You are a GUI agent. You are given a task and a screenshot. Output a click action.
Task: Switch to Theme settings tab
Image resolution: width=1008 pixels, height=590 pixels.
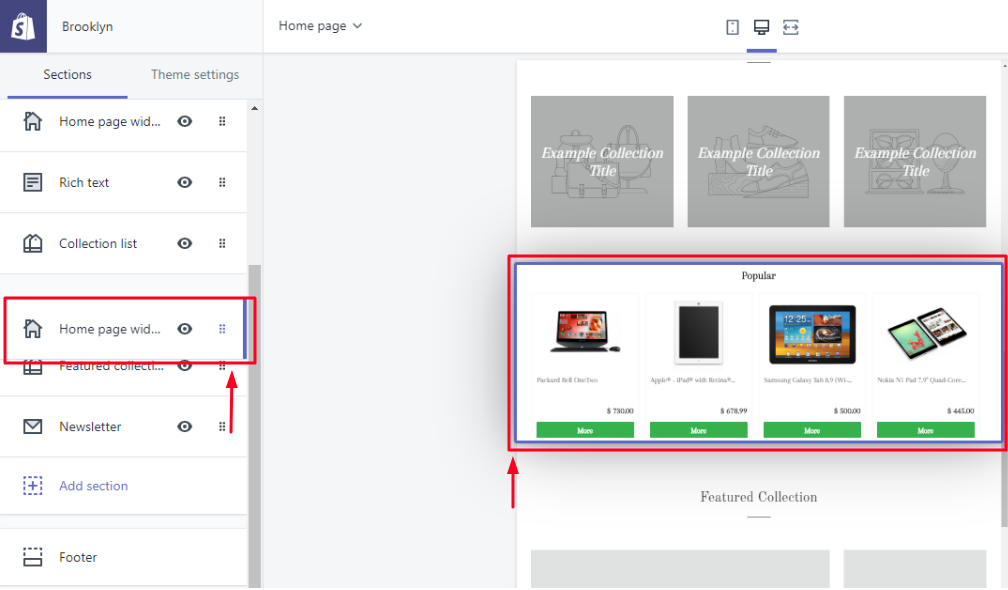[x=195, y=75]
